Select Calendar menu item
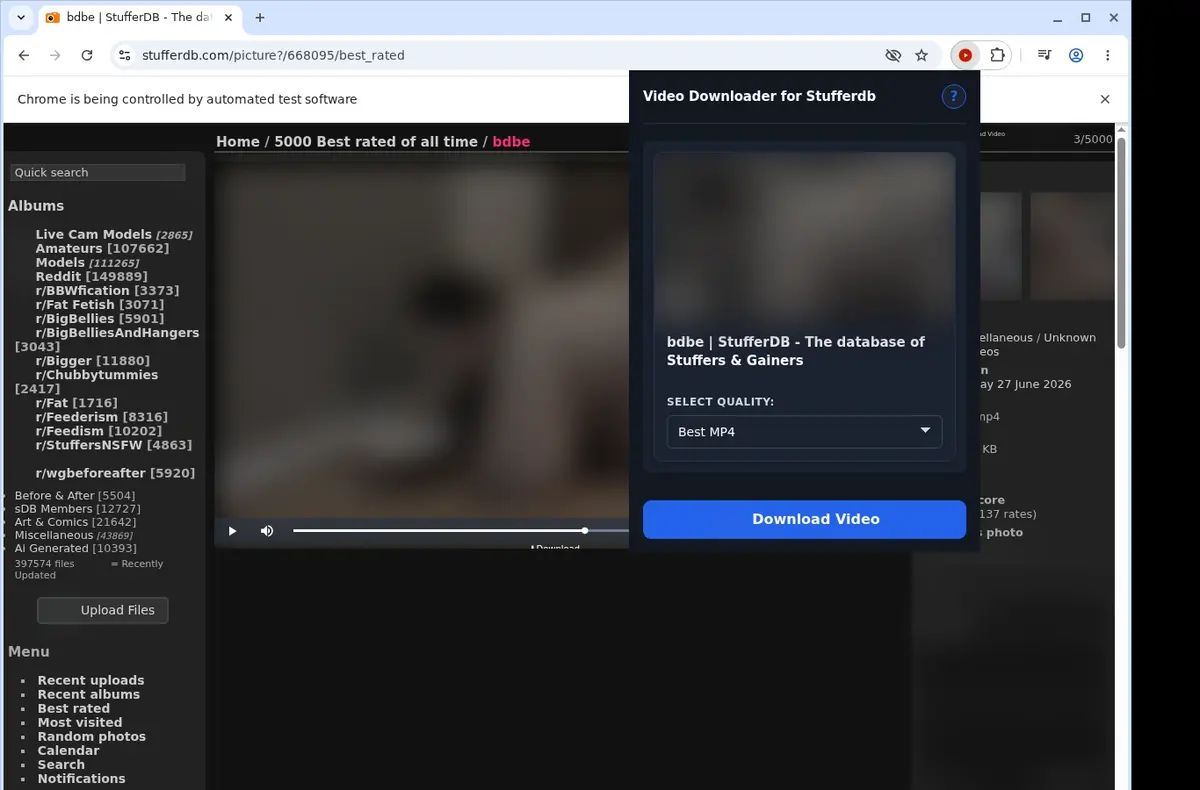 [68, 750]
